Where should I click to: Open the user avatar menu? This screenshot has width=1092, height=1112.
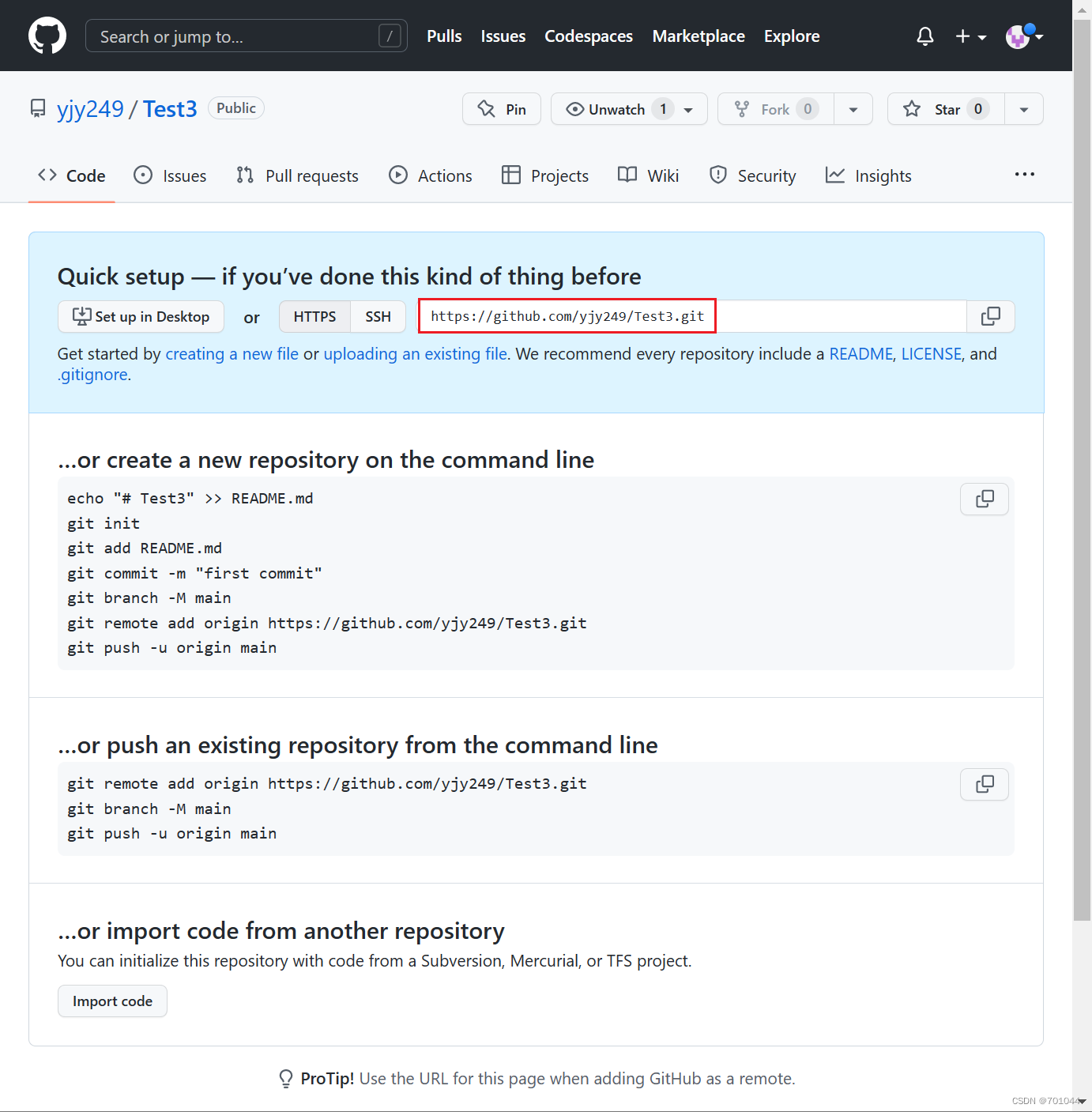point(1024,36)
